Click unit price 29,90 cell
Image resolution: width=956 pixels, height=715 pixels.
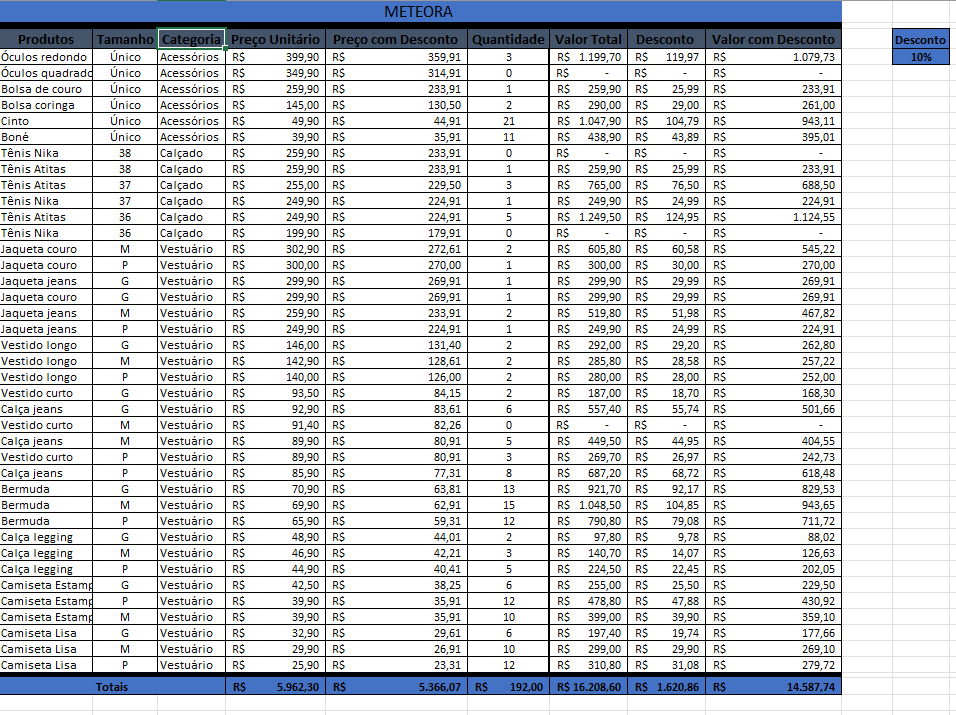pos(276,649)
